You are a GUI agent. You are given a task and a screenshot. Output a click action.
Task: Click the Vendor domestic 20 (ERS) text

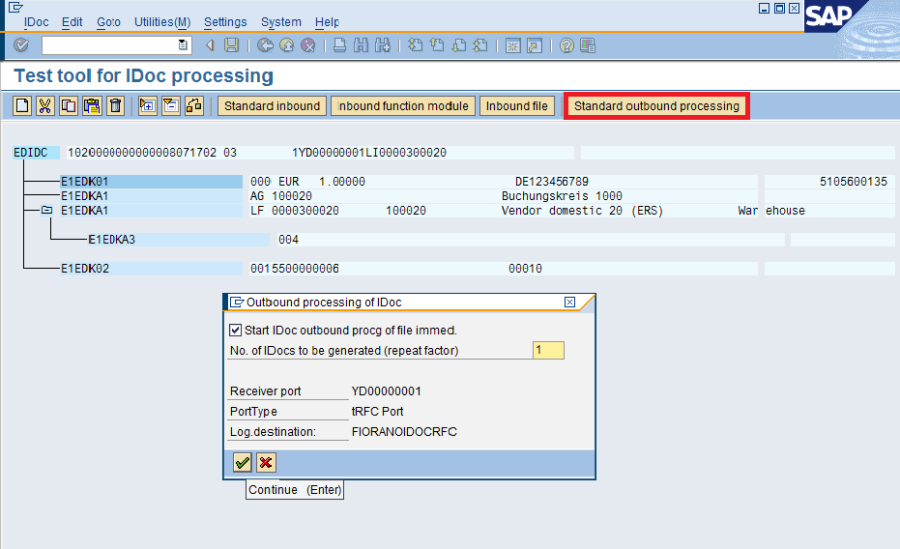(x=582, y=211)
